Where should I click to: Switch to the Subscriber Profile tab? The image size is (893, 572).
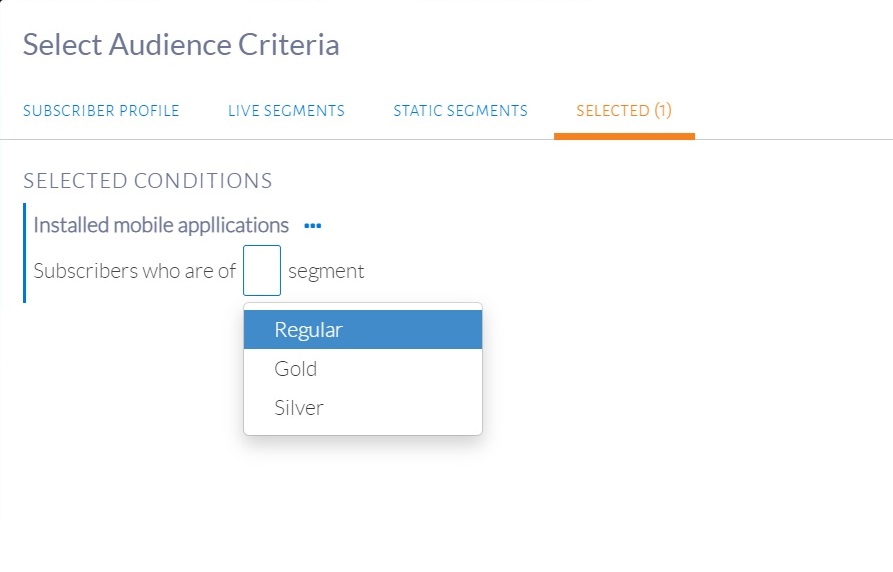click(101, 111)
